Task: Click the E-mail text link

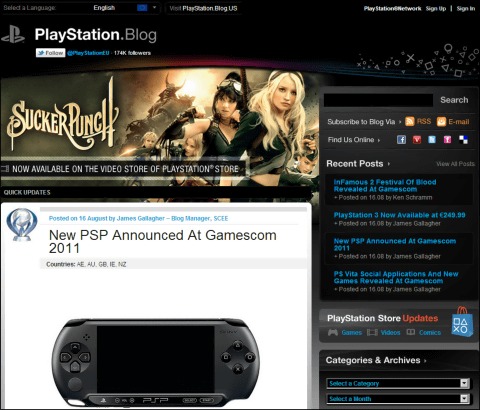Action: pos(459,122)
